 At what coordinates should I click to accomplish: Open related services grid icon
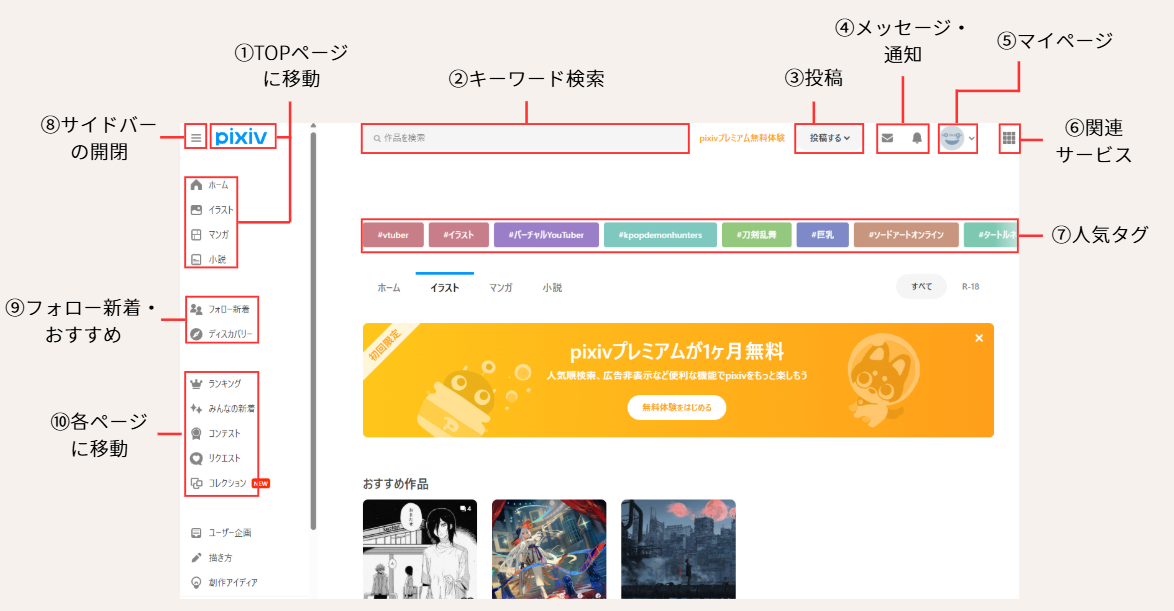click(x=1008, y=138)
